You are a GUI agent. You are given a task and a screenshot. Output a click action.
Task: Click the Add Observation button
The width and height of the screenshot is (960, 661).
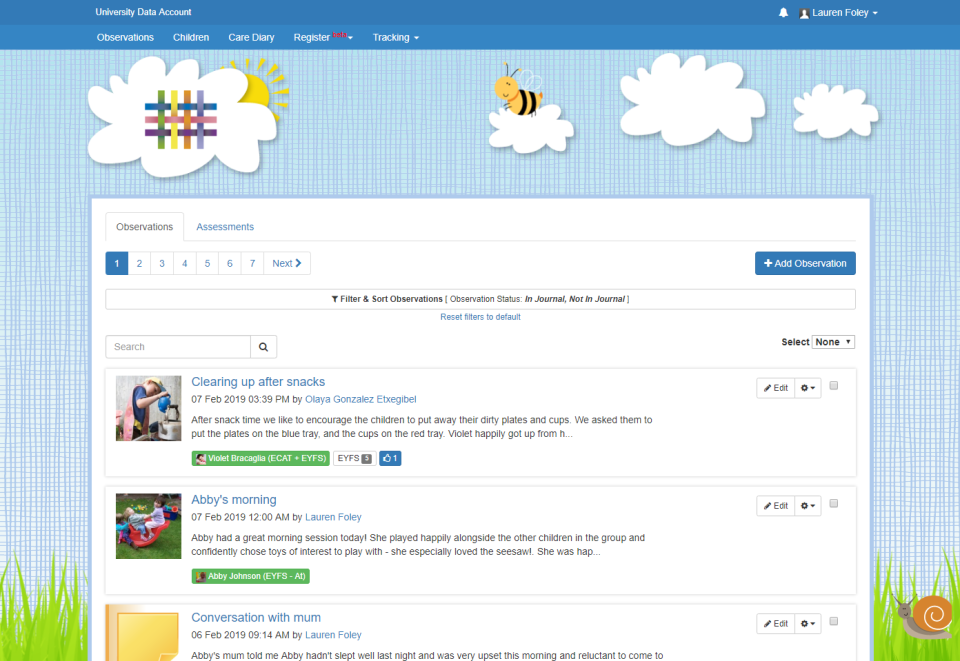pos(805,263)
